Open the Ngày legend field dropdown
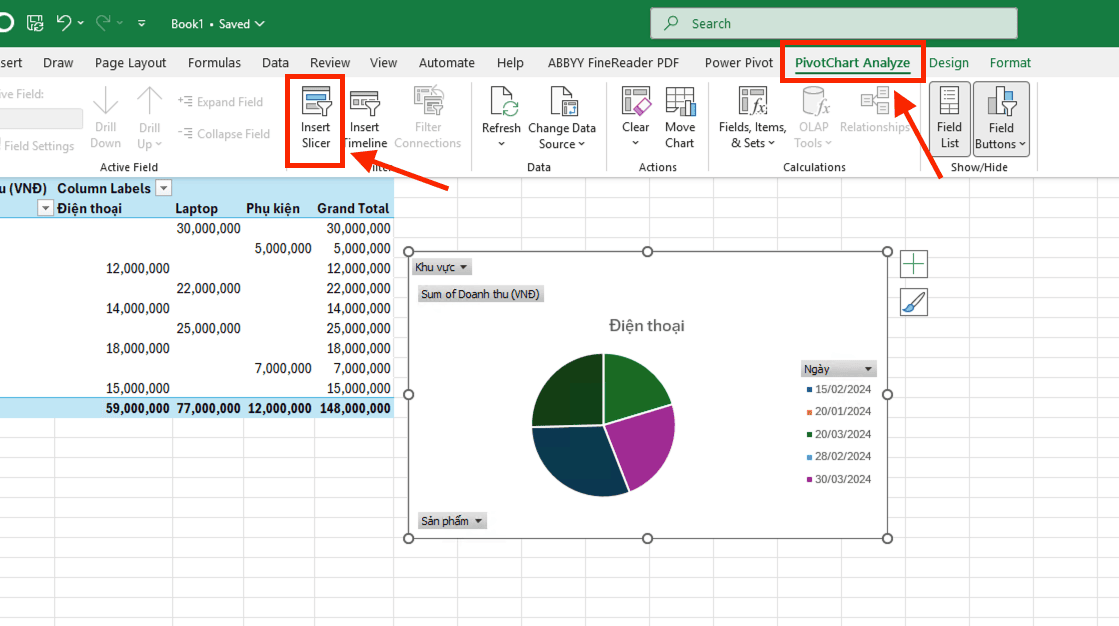This screenshot has width=1119, height=626. [866, 368]
